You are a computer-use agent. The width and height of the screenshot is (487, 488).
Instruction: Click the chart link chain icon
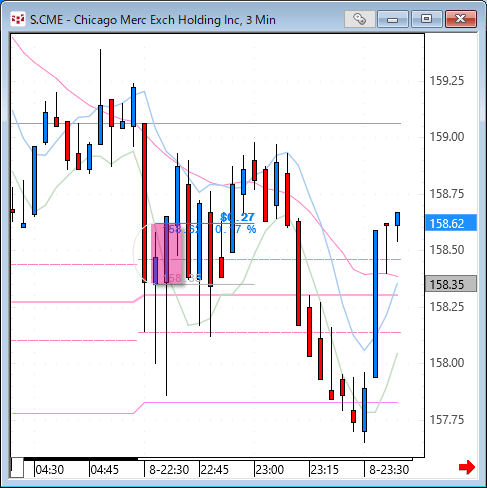(359, 19)
